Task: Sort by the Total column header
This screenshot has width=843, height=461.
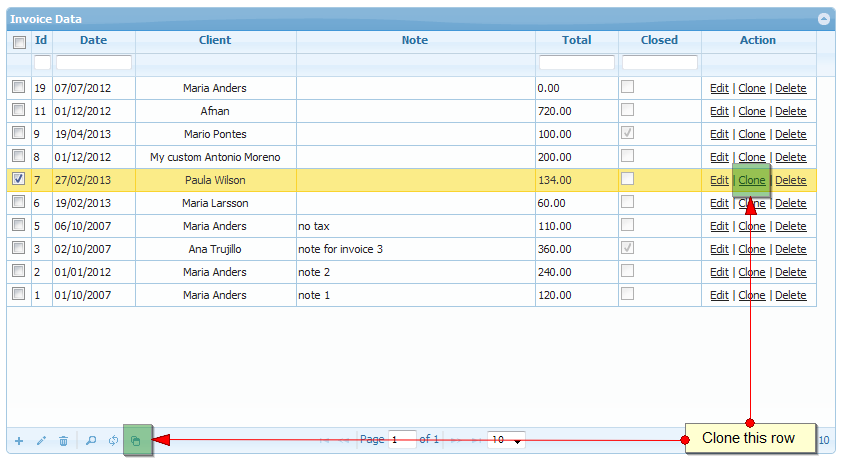Action: [576, 40]
